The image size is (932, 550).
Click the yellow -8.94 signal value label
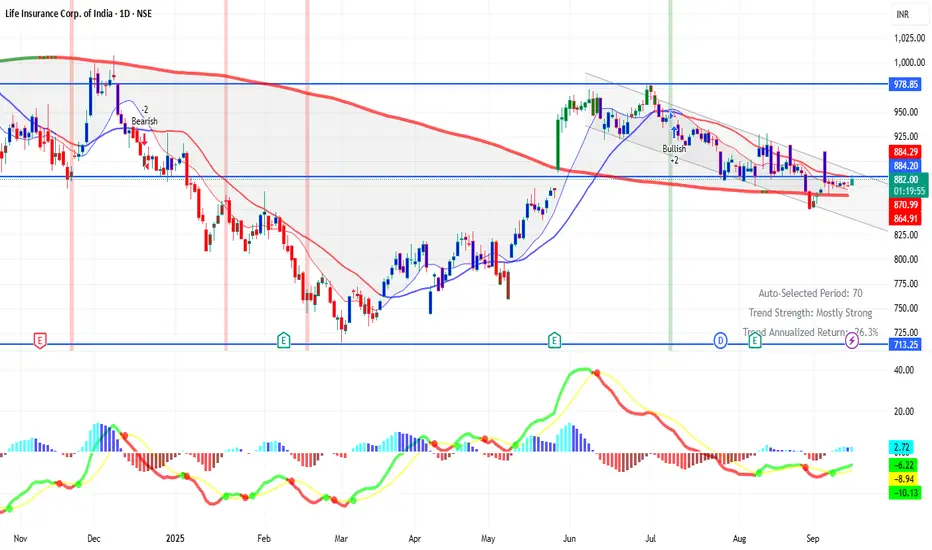(x=905, y=479)
